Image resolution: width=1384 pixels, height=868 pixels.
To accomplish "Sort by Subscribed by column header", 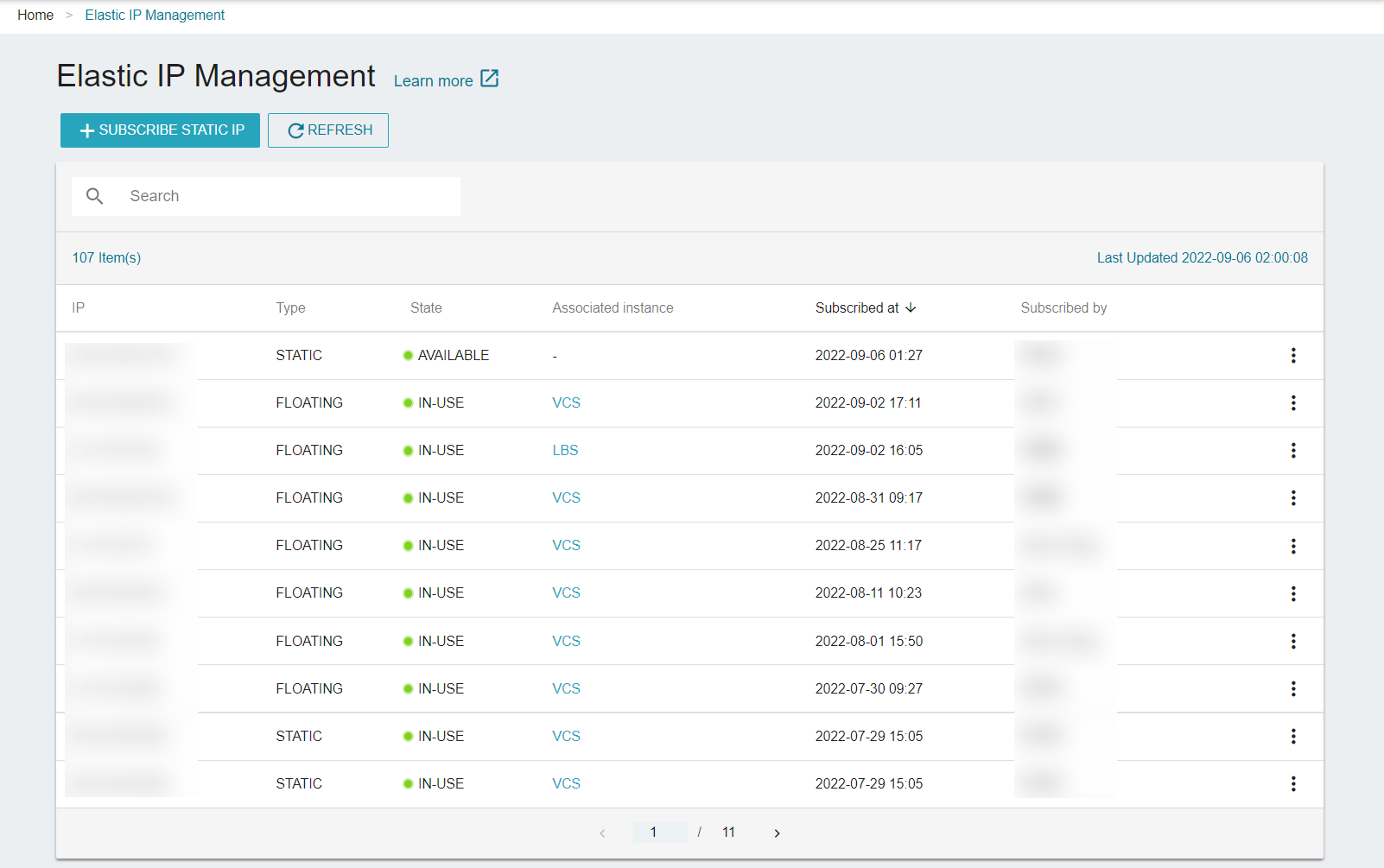I will [x=1063, y=307].
